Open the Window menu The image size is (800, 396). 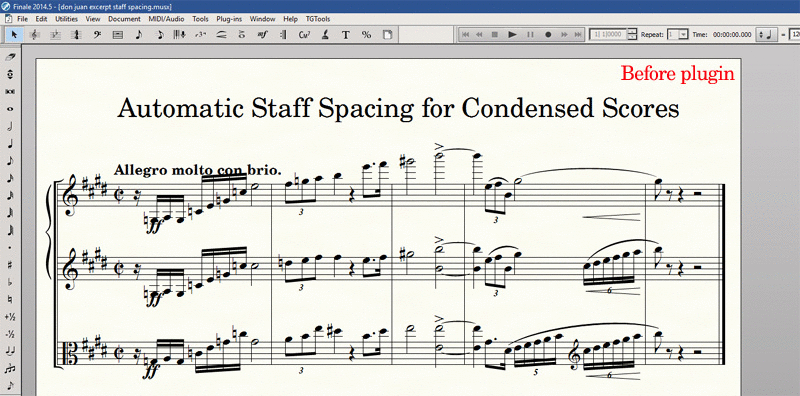click(262, 19)
